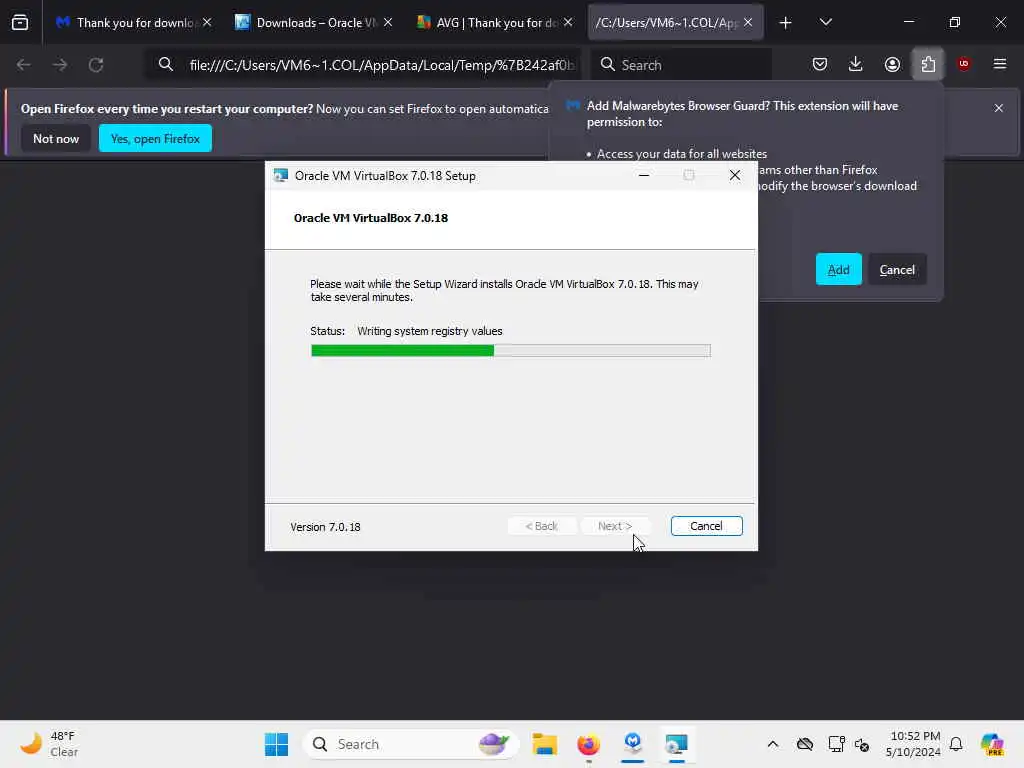Open the Firefox account icon
Screen dimensions: 1024x768
(x=892, y=64)
